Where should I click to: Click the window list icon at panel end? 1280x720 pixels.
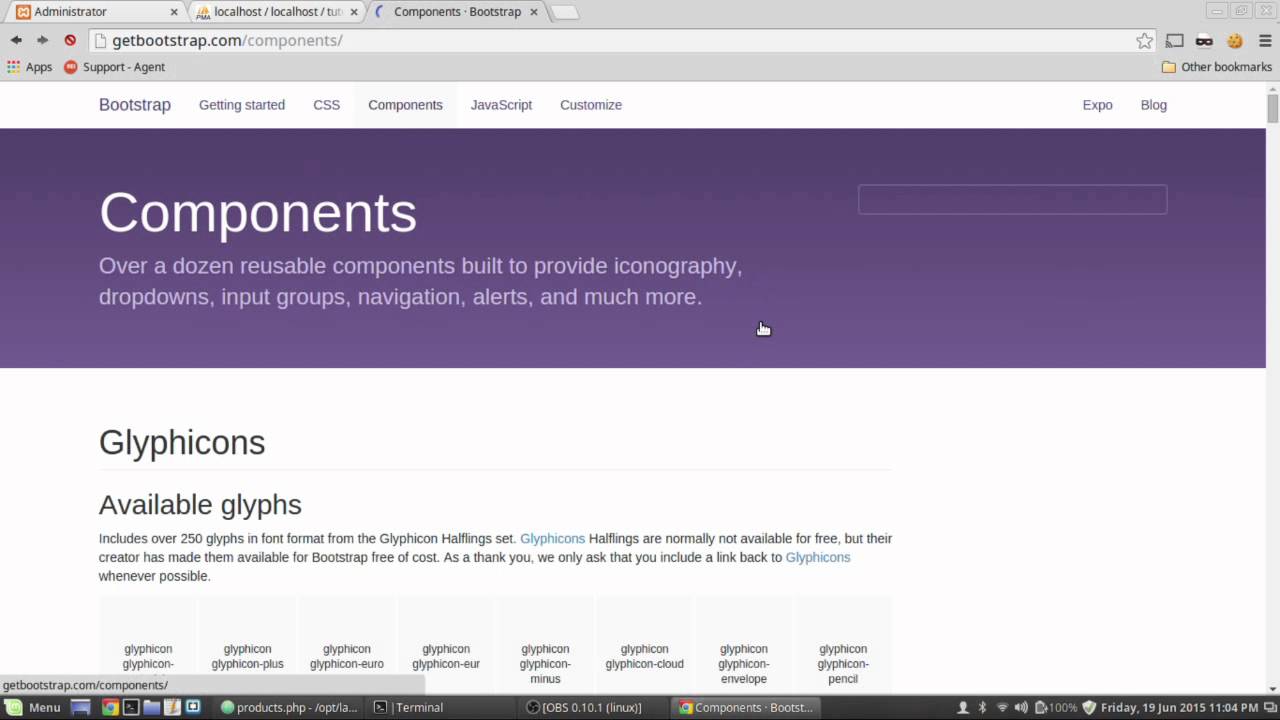pyautogui.click(x=1269, y=707)
